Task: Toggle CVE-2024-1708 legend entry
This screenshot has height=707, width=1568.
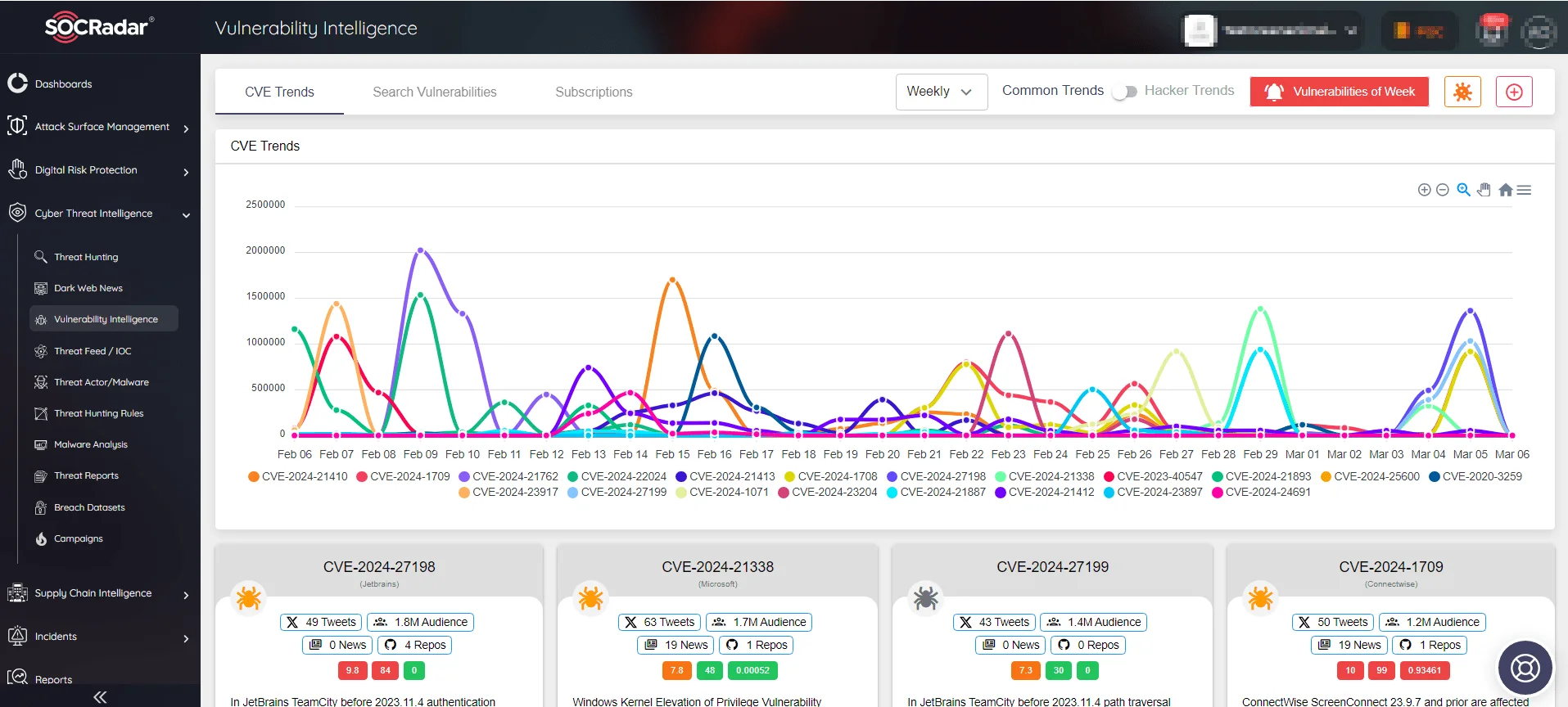Action: pos(830,476)
